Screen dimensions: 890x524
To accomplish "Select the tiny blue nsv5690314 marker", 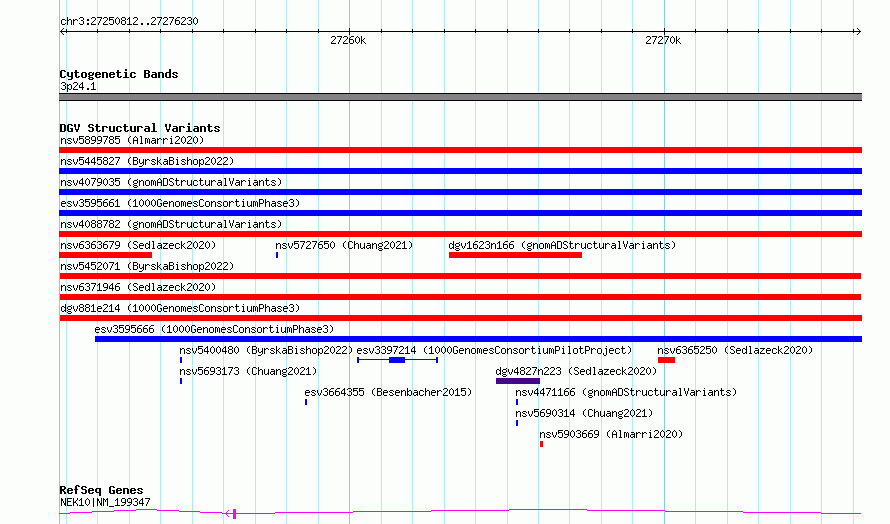I will tap(517, 423).
